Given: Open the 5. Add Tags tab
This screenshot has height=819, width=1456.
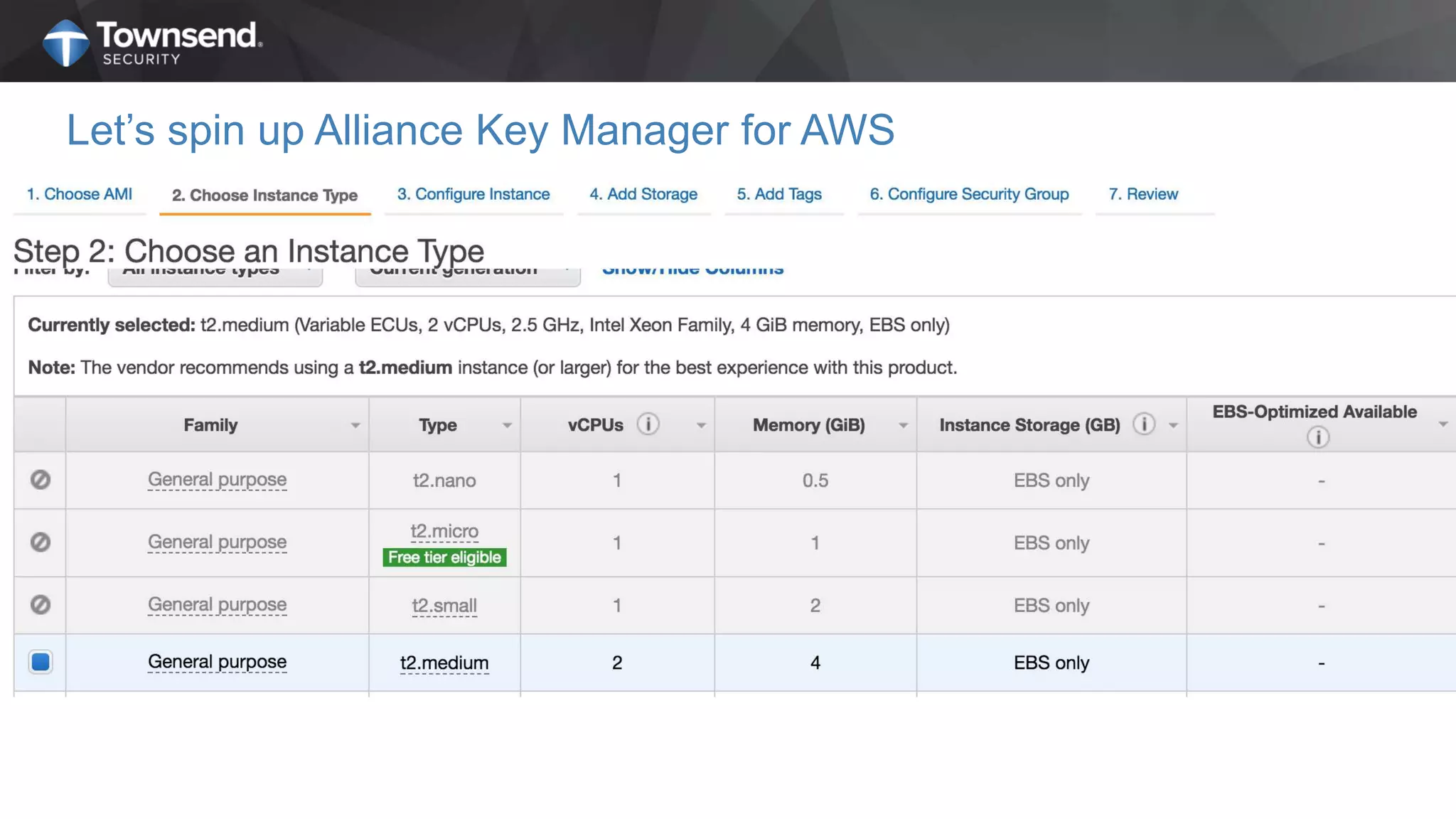Looking at the screenshot, I should (779, 194).
